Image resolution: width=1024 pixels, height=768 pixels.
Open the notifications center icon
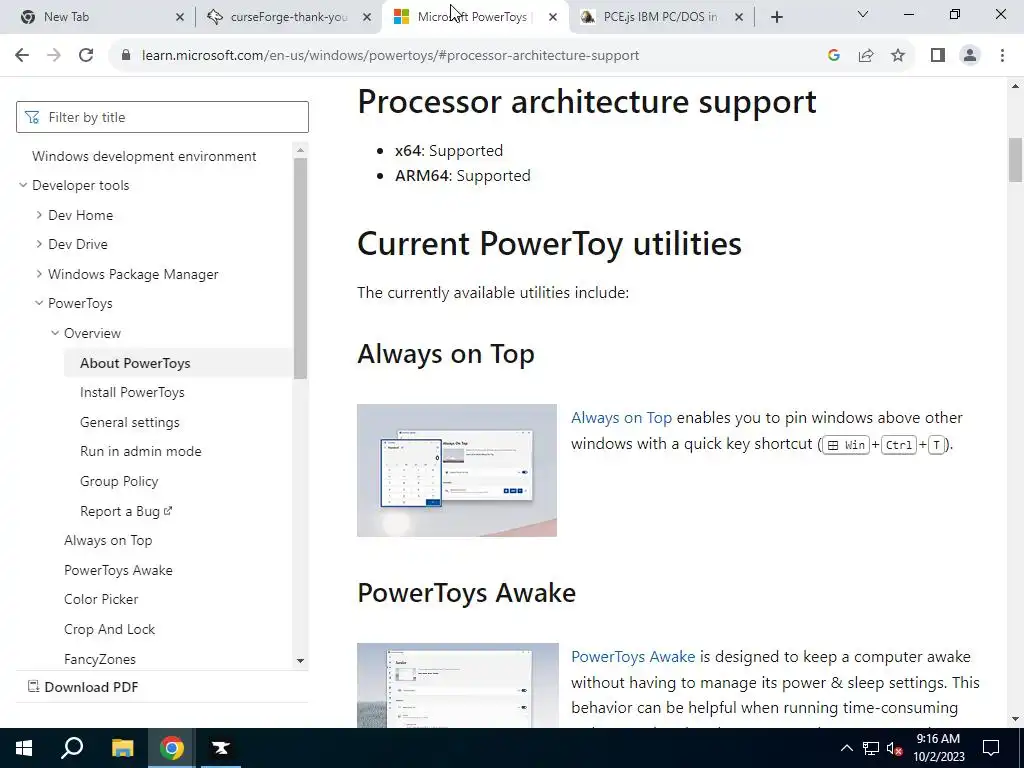coord(991,748)
